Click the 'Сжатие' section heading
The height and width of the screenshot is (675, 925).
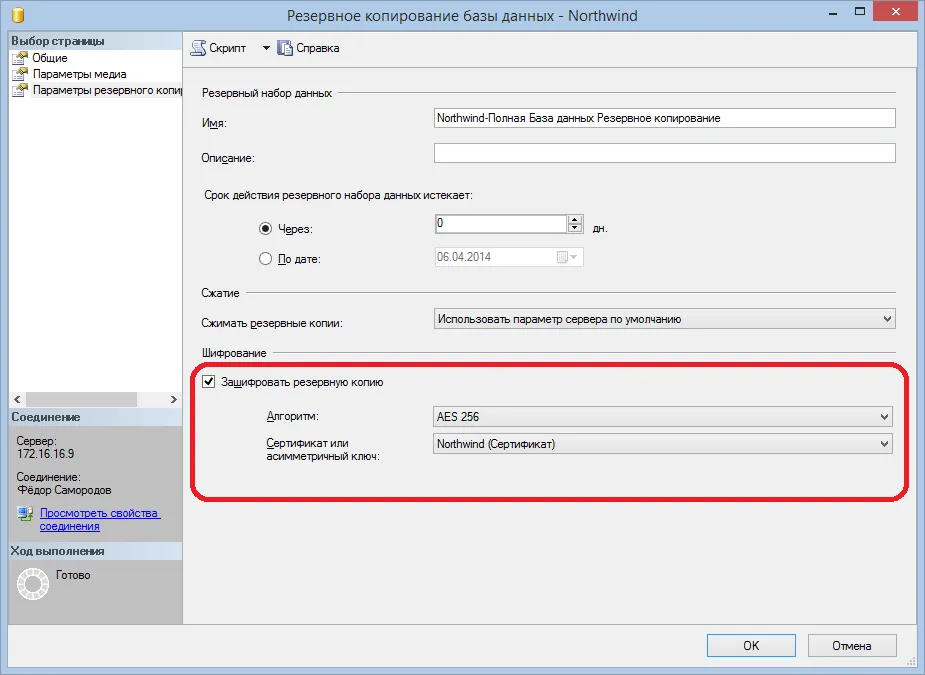click(221, 293)
